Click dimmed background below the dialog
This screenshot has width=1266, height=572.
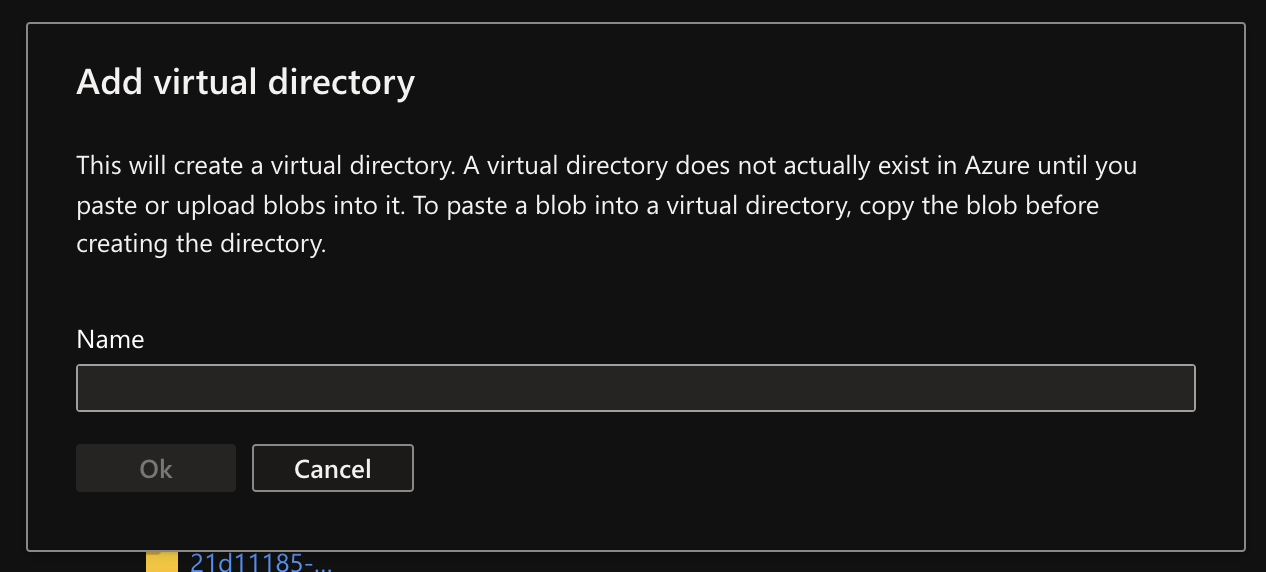(x=700, y=562)
